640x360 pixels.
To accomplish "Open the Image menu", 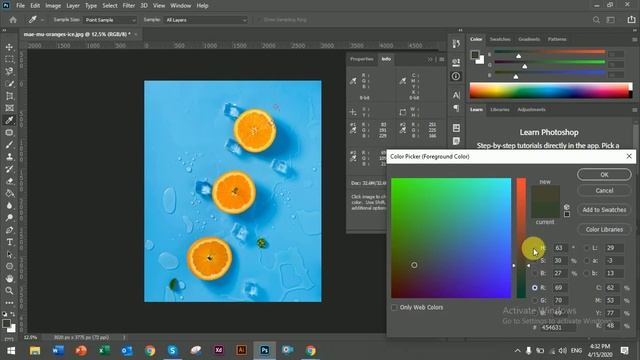I will pyautogui.click(x=53, y=6).
